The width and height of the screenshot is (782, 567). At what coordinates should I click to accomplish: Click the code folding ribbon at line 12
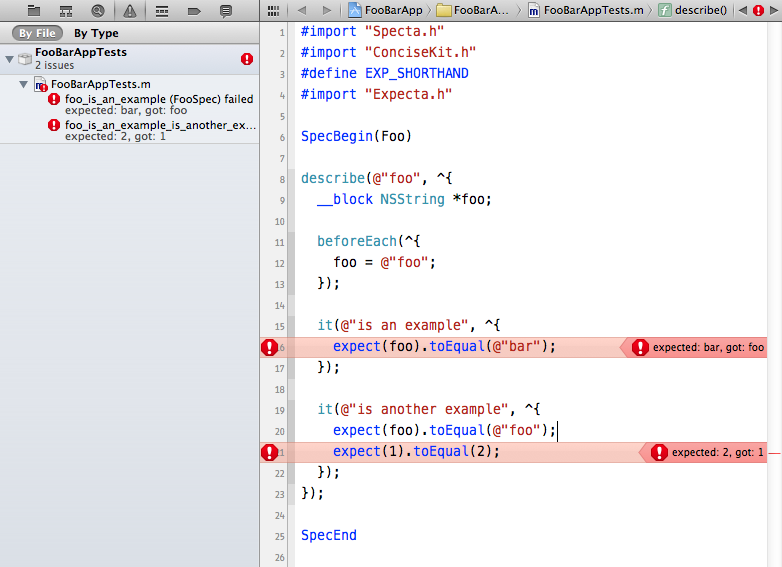click(291, 263)
